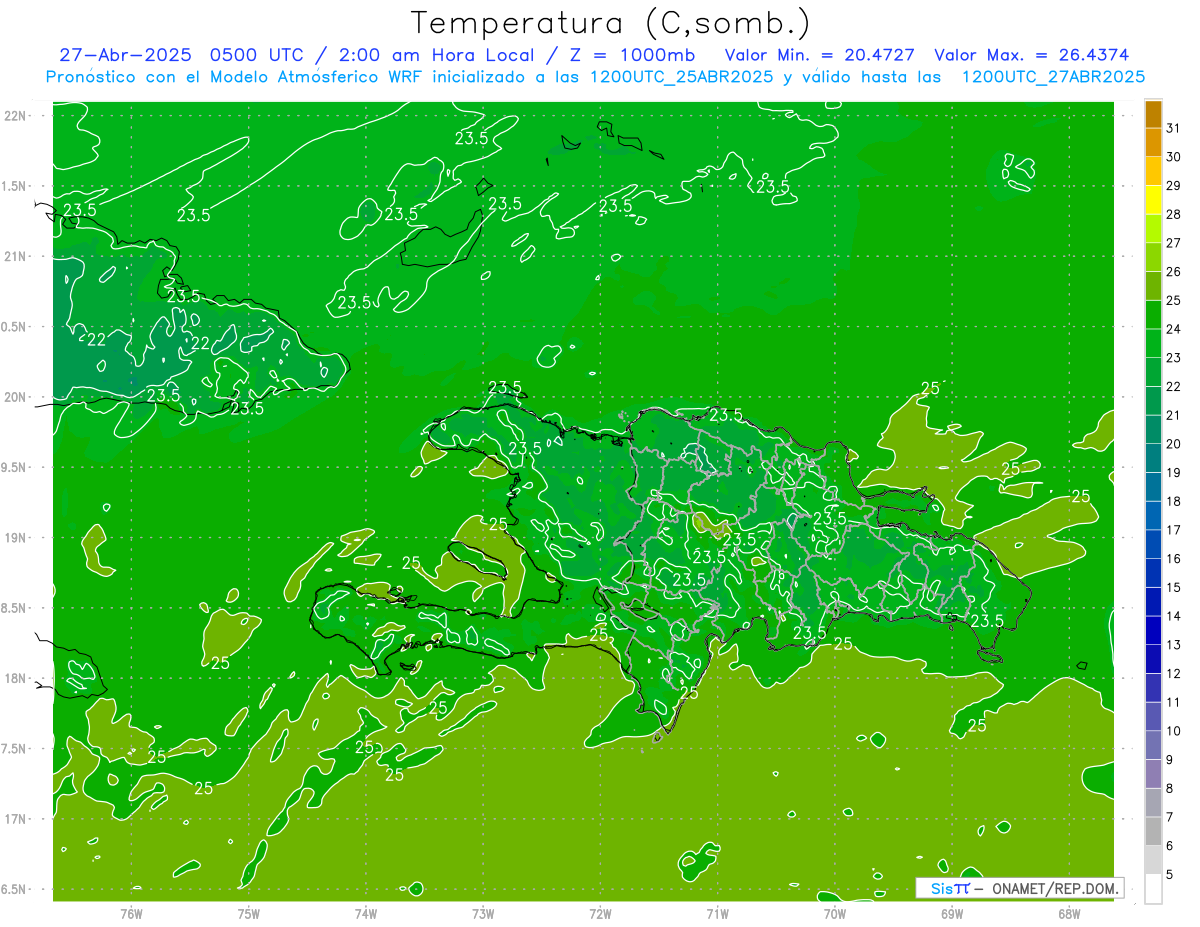The width and height of the screenshot is (1200, 927).
Task: Pick the yellow color bar segment between 28 and 29
Action: (1153, 200)
